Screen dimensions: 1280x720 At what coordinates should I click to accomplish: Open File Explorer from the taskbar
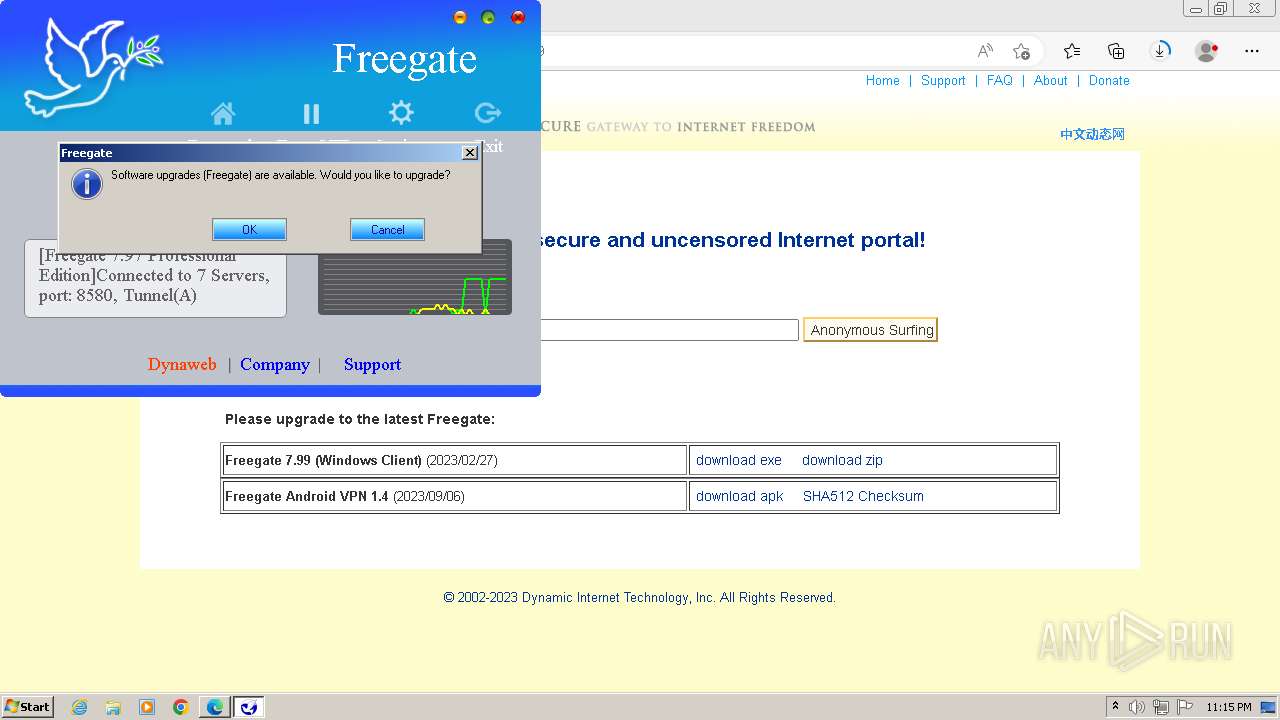(x=113, y=707)
